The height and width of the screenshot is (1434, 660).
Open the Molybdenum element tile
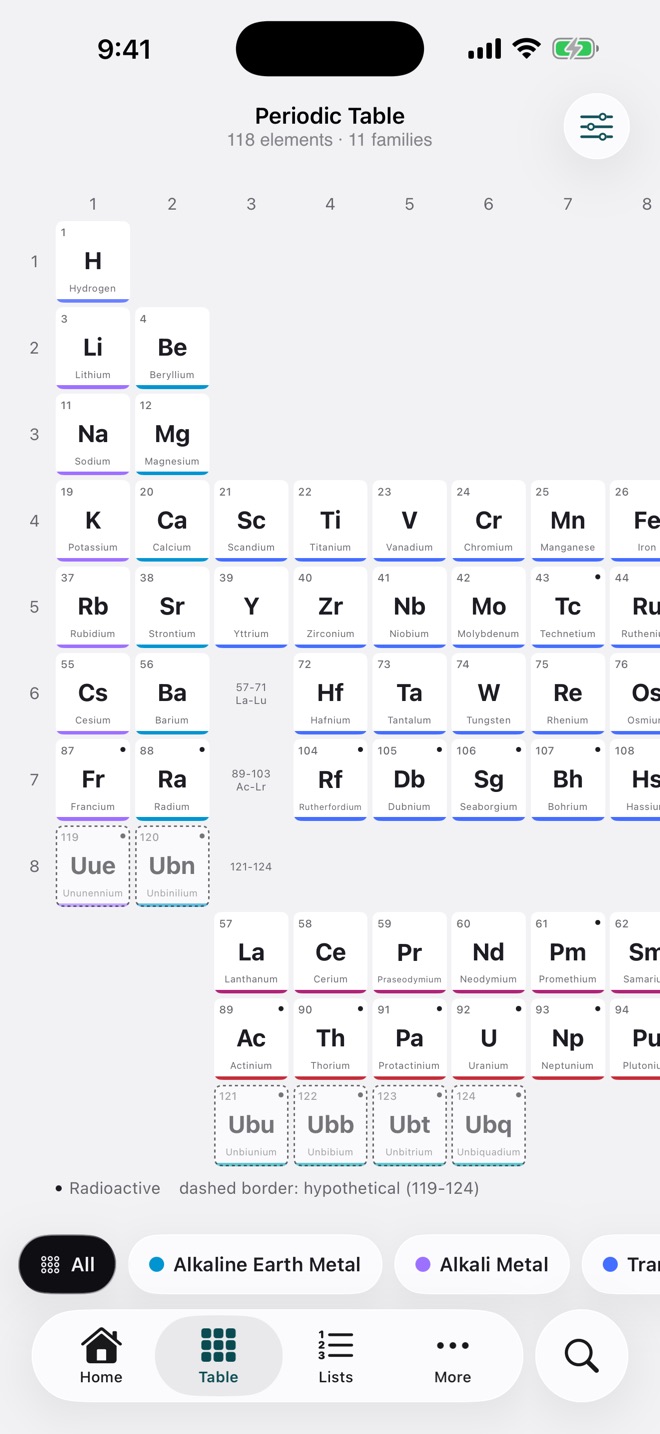[488, 607]
